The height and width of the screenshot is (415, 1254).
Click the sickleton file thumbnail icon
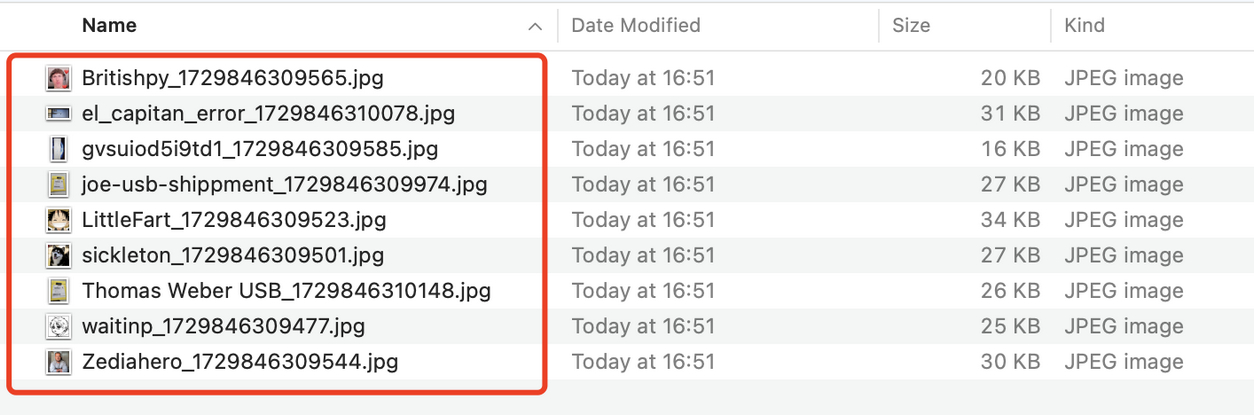tap(59, 256)
